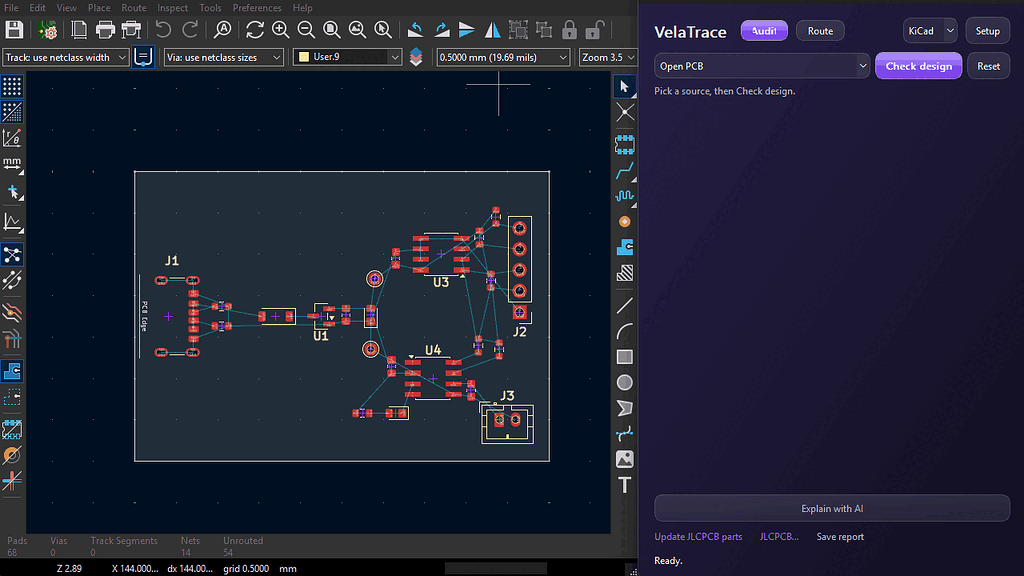Pick the Draw Polygon tool
Image resolution: width=1024 pixels, height=576 pixels.
[624, 408]
